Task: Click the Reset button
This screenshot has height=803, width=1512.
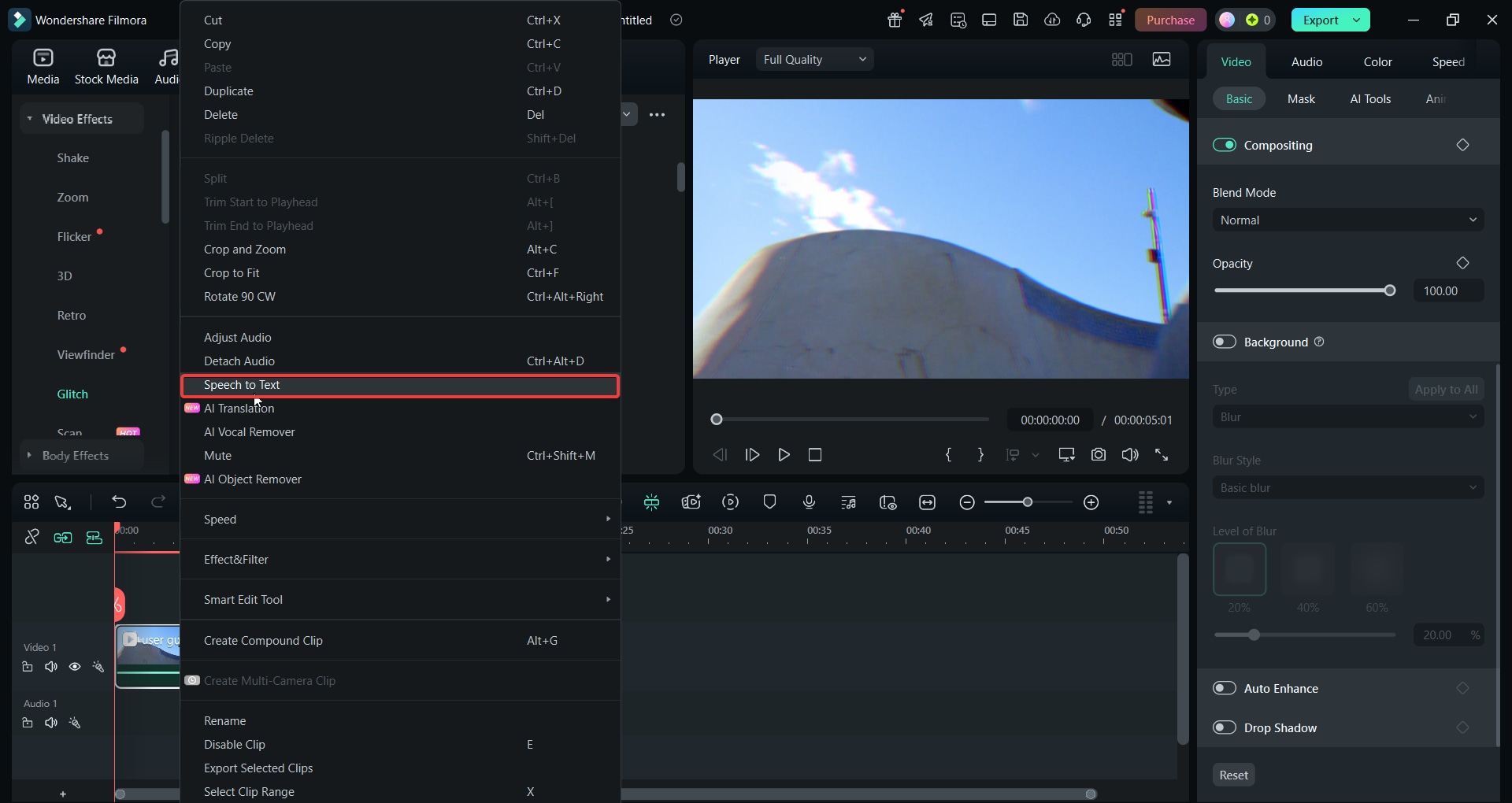Action: tap(1233, 775)
